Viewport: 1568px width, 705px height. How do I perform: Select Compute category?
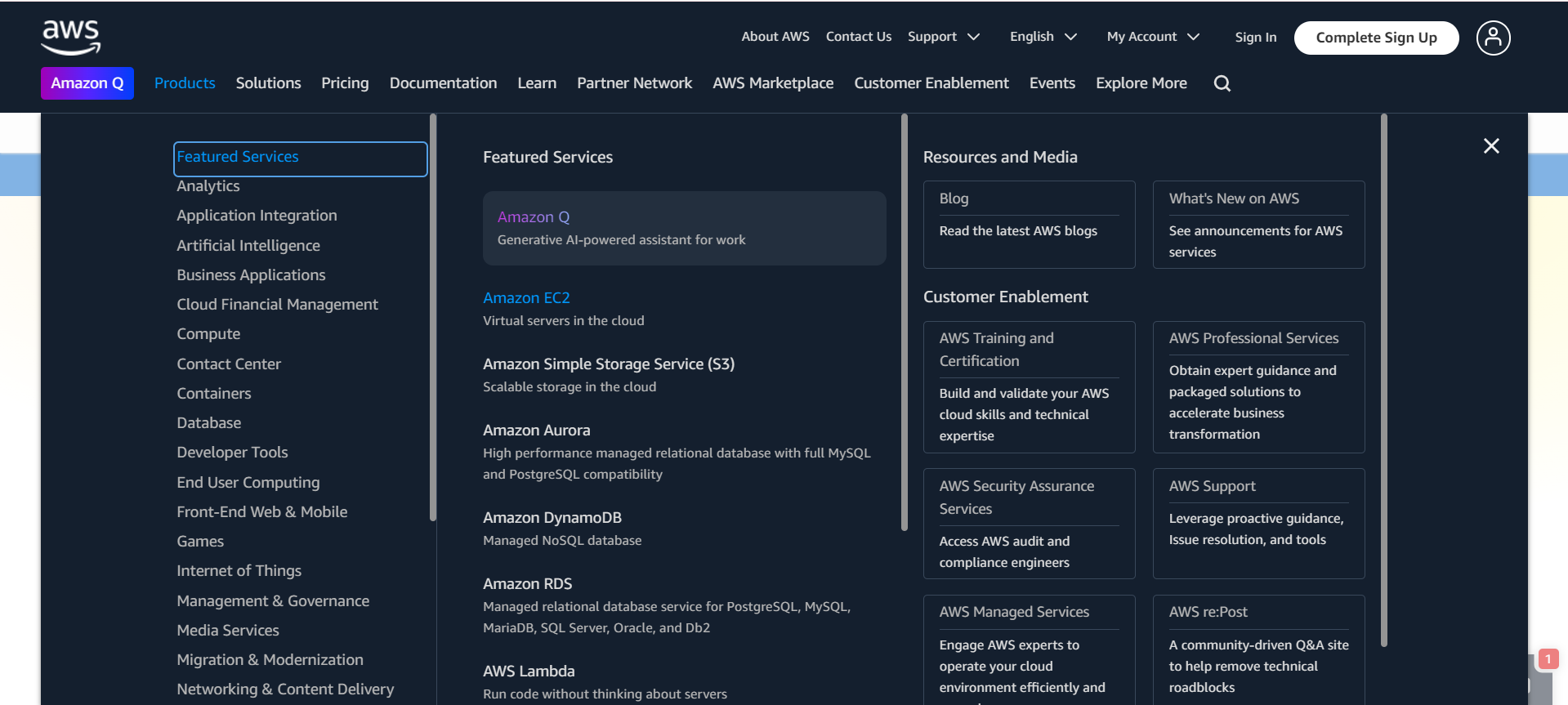click(208, 334)
